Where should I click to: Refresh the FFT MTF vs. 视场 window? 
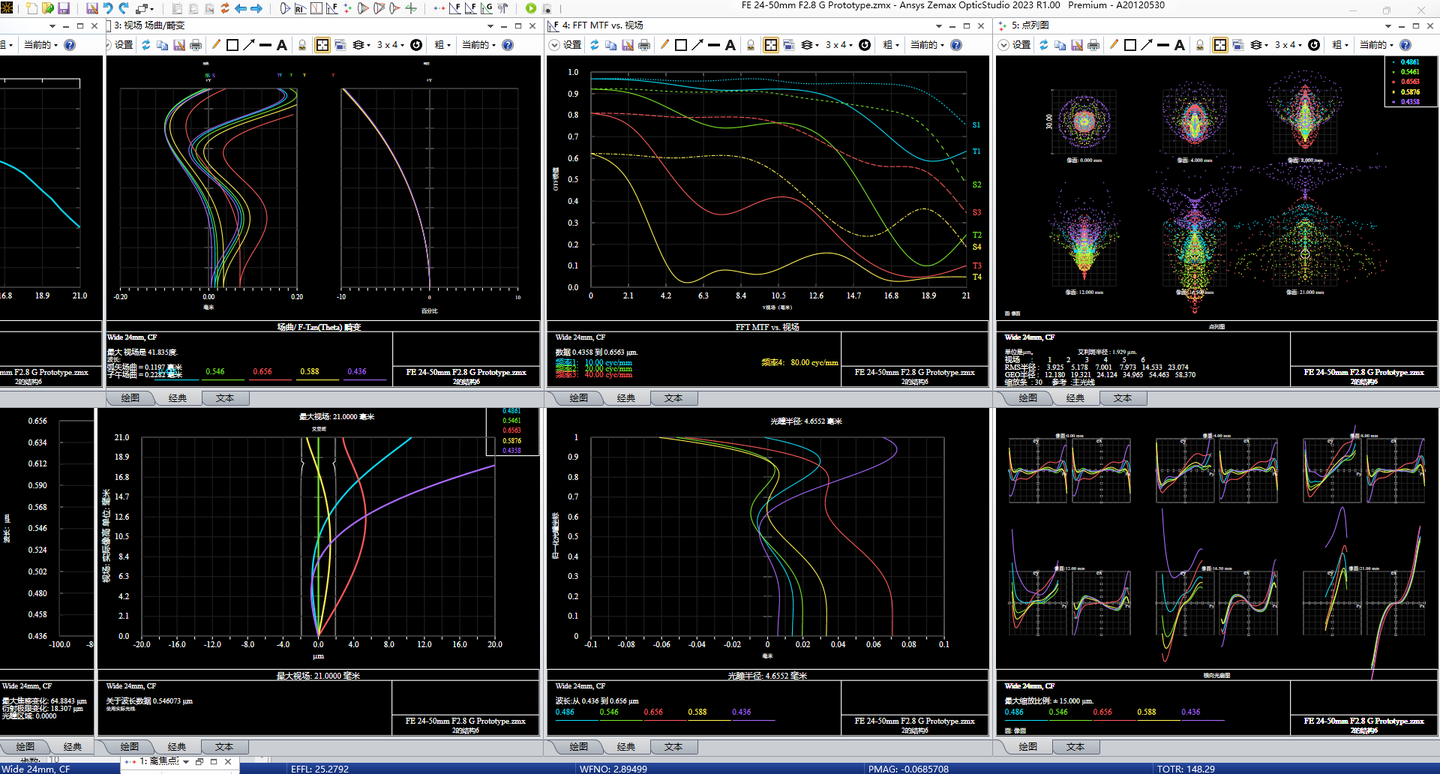[594, 45]
